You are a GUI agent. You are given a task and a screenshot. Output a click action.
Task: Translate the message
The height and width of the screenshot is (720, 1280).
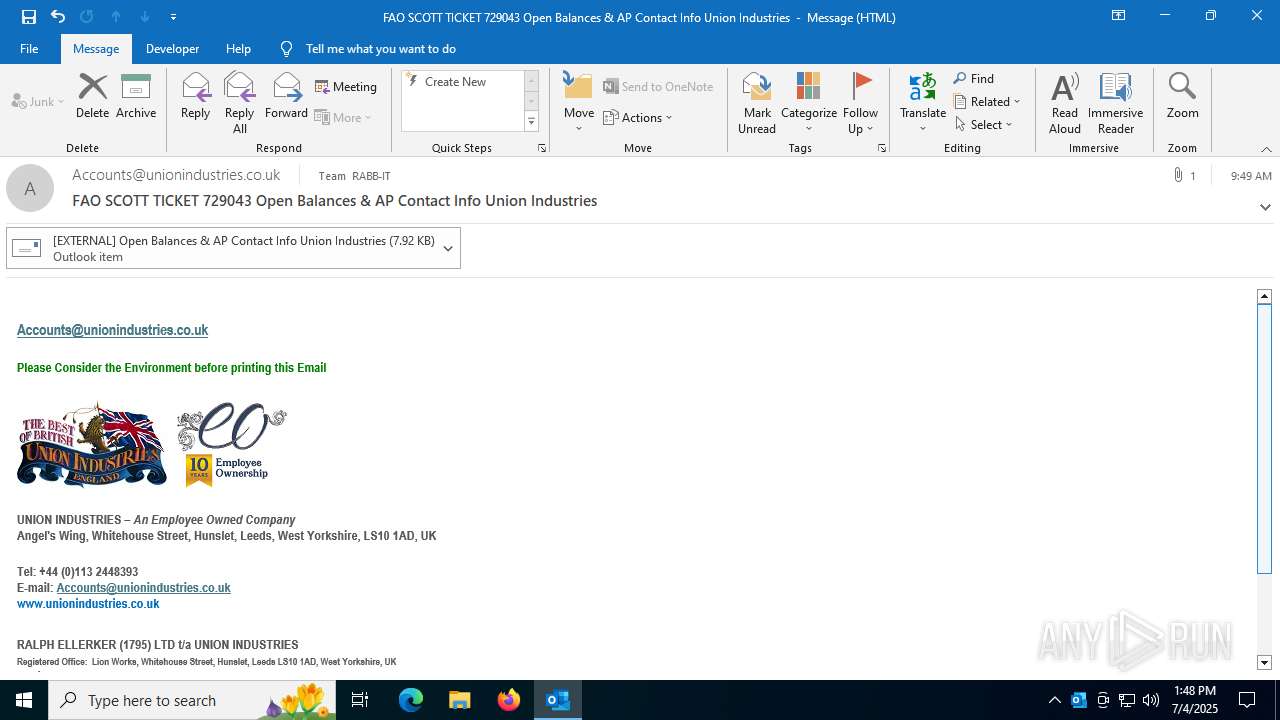click(923, 103)
